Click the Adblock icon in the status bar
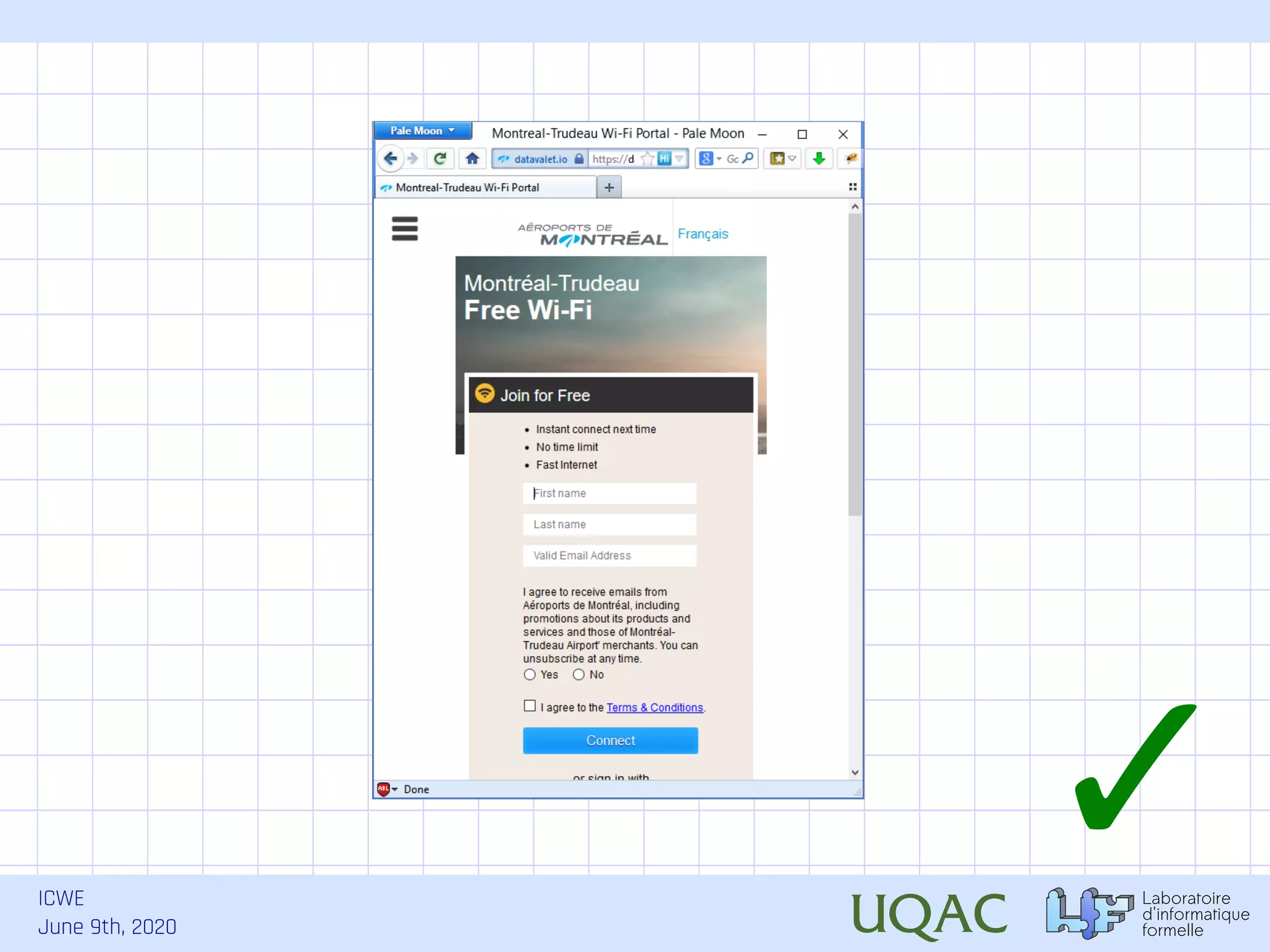 coord(383,789)
